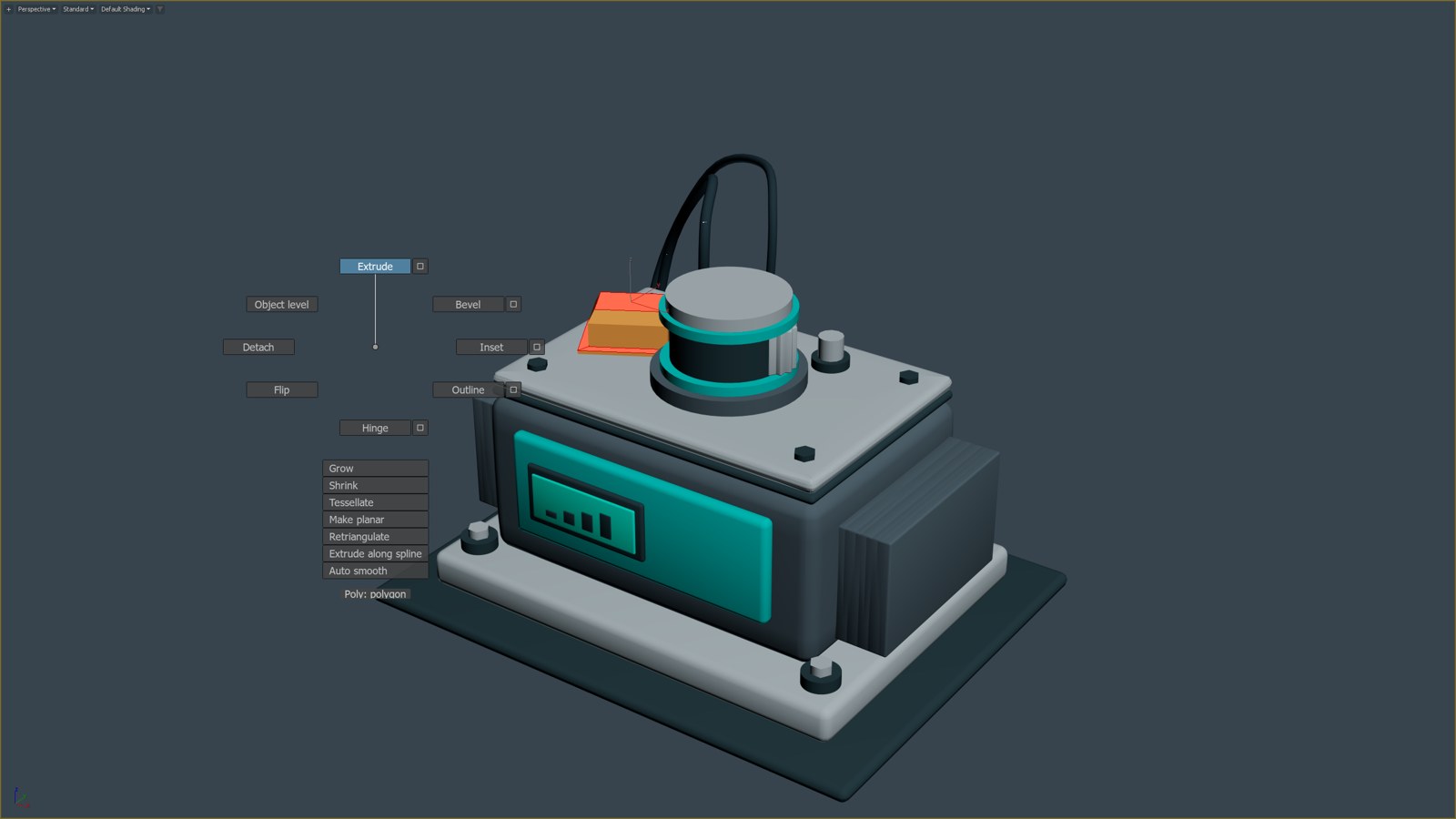
Task: Click the Inset button
Action: [x=491, y=348]
